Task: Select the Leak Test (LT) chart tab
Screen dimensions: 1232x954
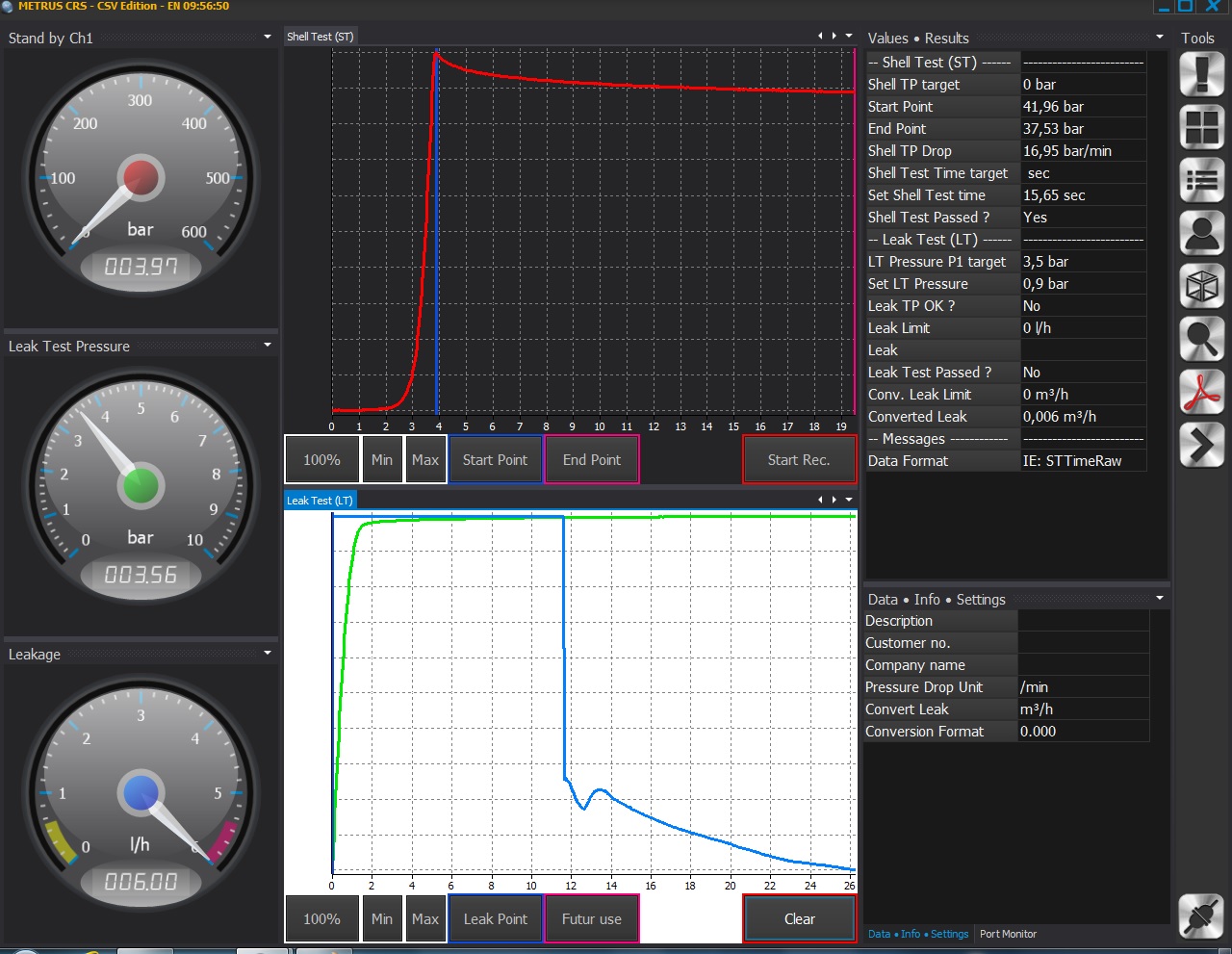Action: click(320, 501)
